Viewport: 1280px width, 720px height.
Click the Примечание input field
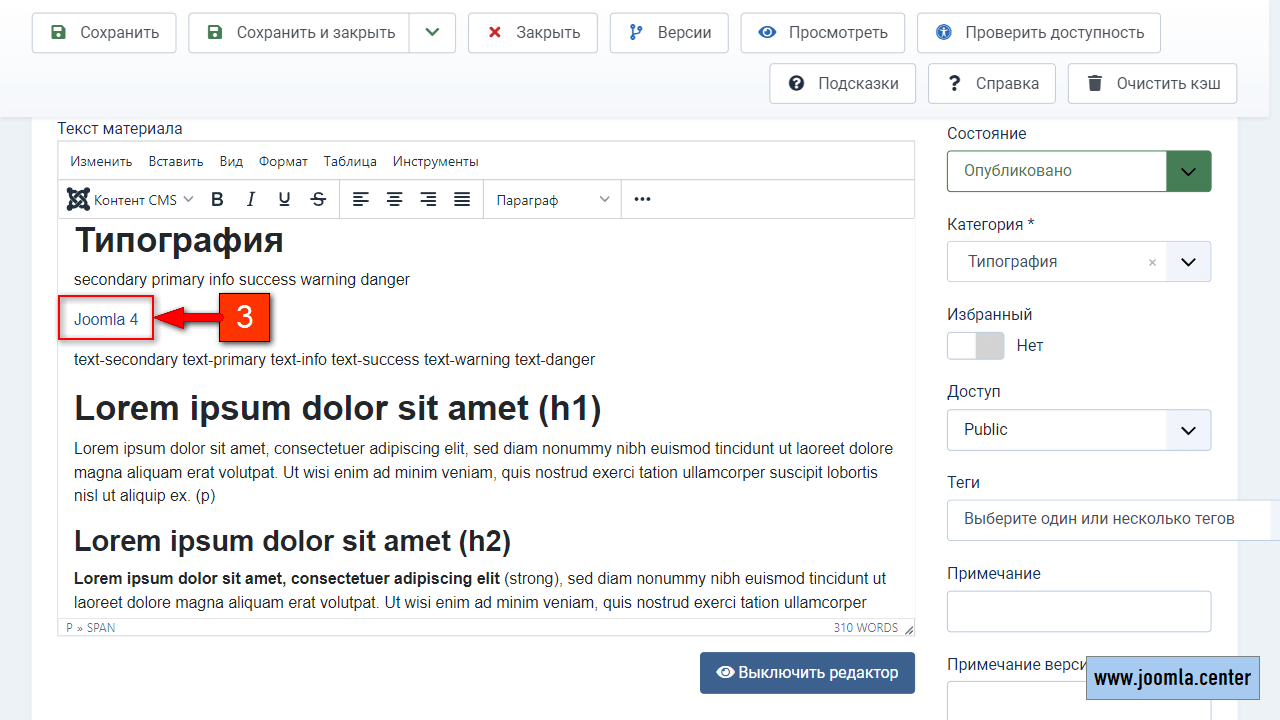coord(1078,611)
